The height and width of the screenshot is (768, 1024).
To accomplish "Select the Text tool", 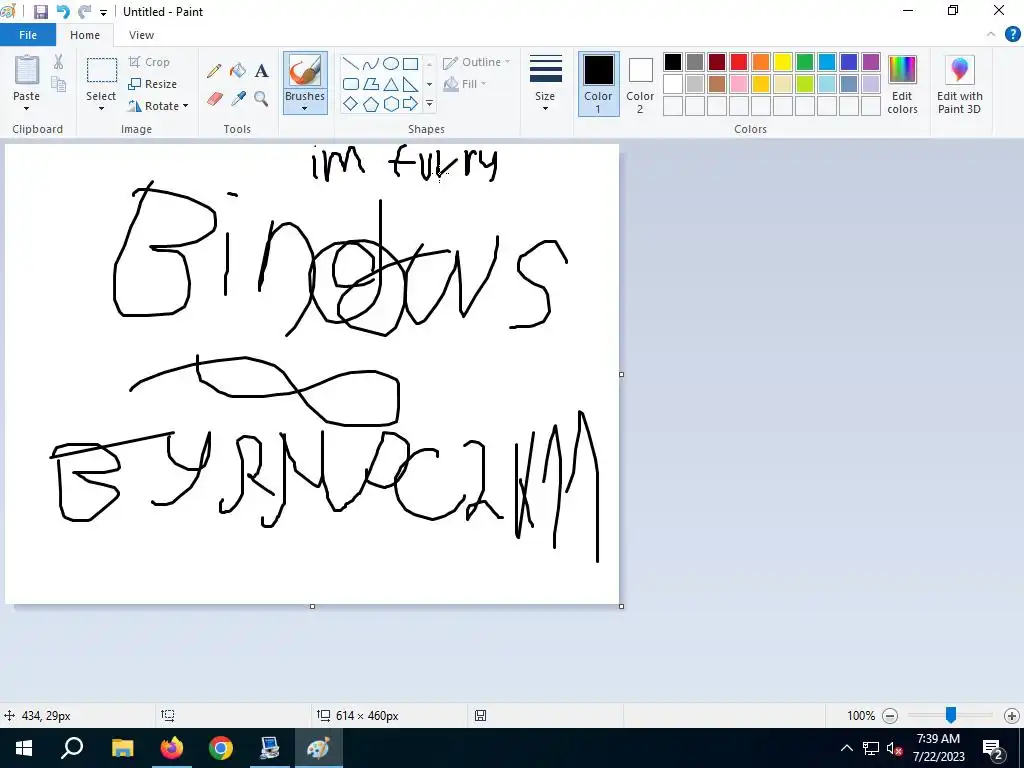I will (x=261, y=71).
